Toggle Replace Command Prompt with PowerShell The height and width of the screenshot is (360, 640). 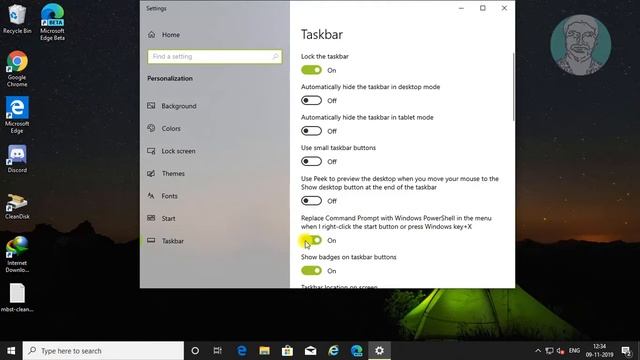pos(311,240)
